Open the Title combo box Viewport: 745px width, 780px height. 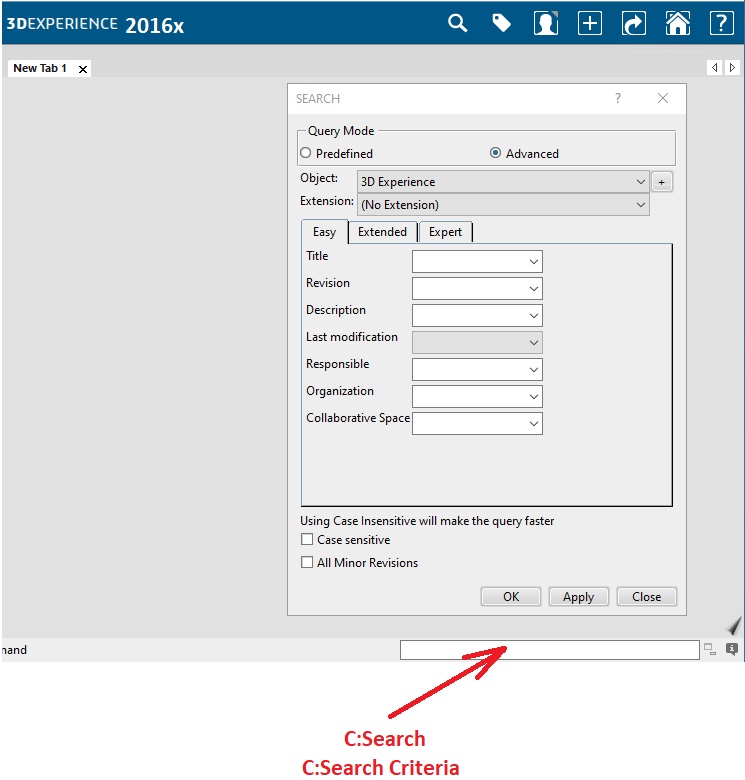pos(477,262)
